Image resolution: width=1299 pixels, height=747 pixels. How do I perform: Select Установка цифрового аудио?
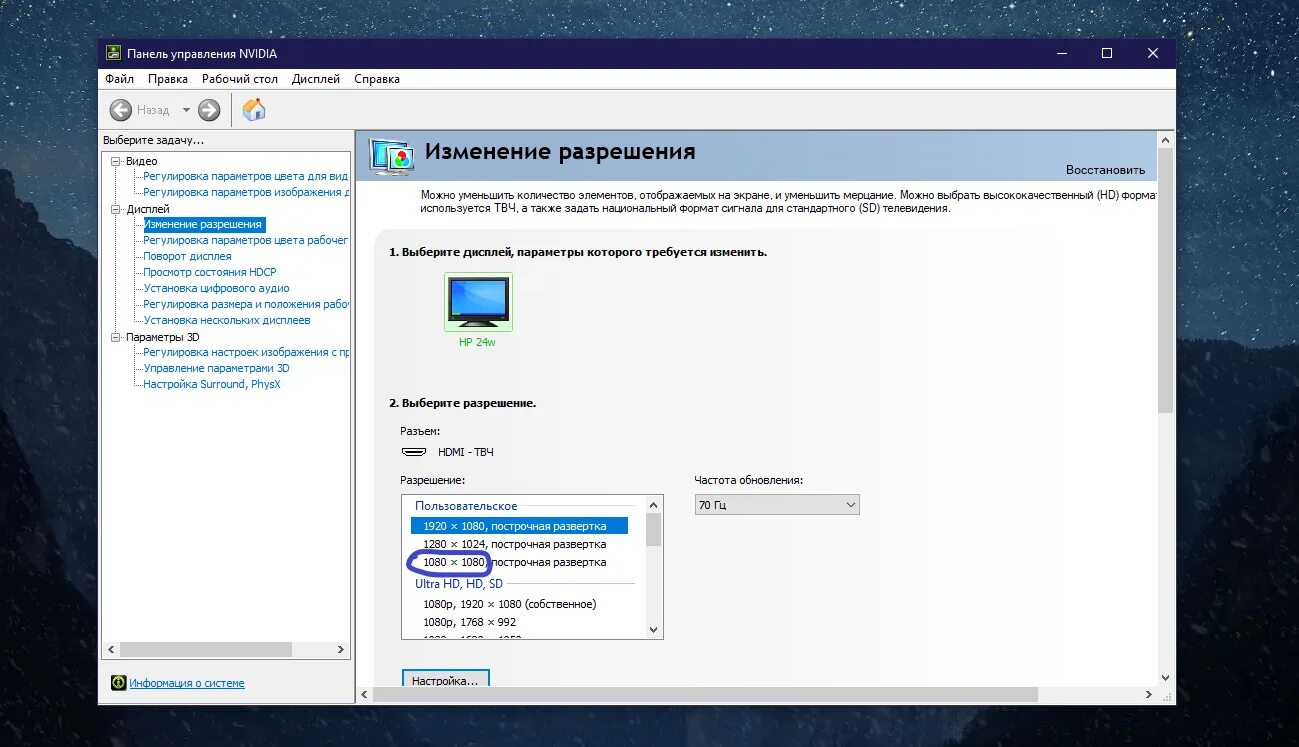[x=216, y=288]
